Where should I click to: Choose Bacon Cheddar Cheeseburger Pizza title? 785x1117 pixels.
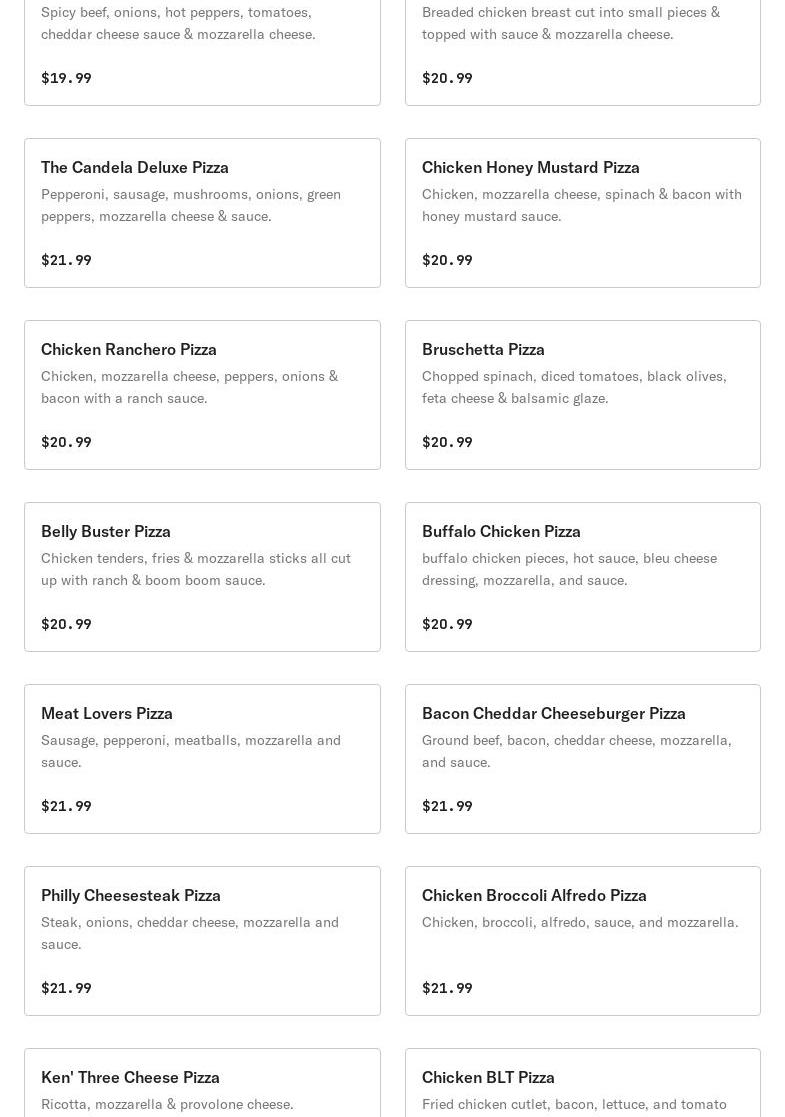[x=553, y=713]
